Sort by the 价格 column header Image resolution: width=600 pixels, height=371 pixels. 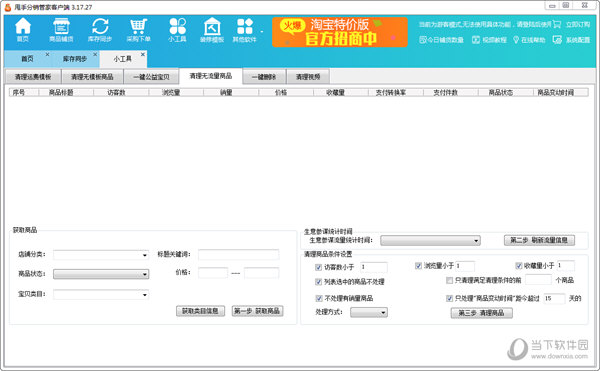point(286,92)
